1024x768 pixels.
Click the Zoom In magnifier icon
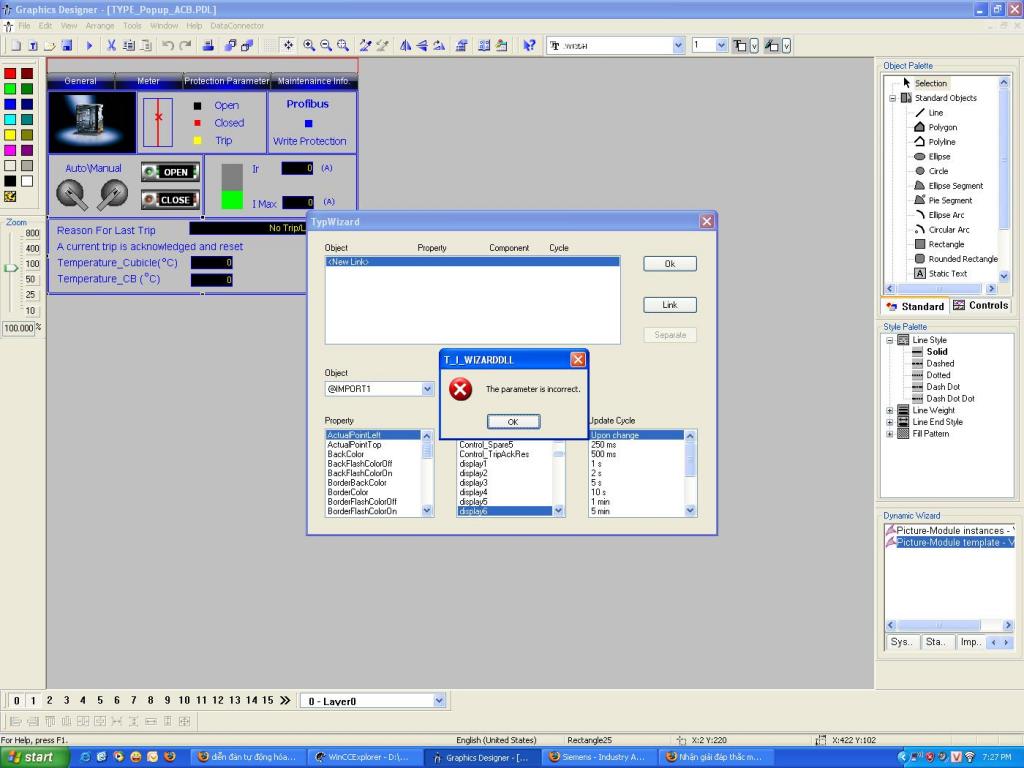point(309,46)
